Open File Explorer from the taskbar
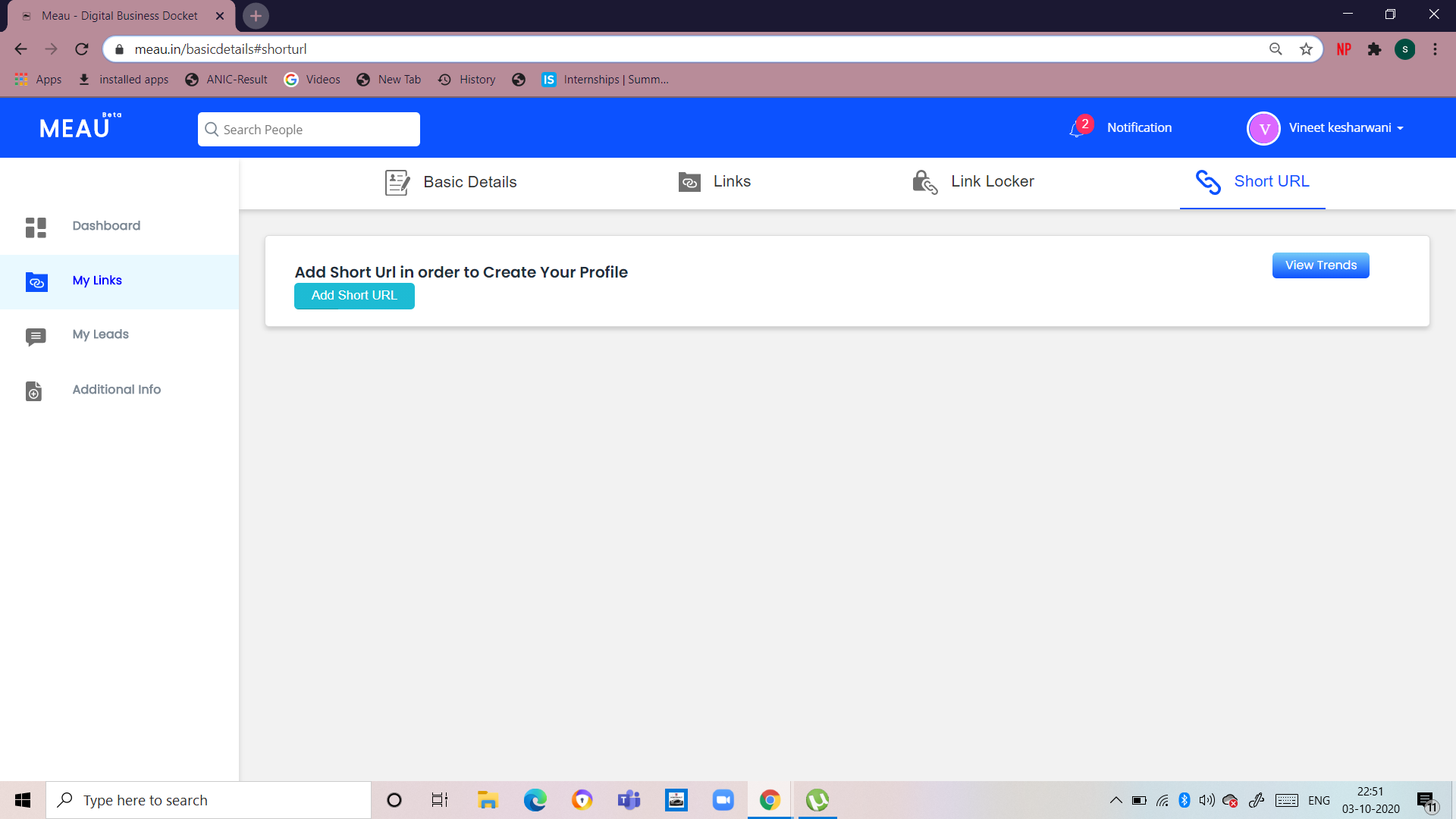 pos(488,800)
